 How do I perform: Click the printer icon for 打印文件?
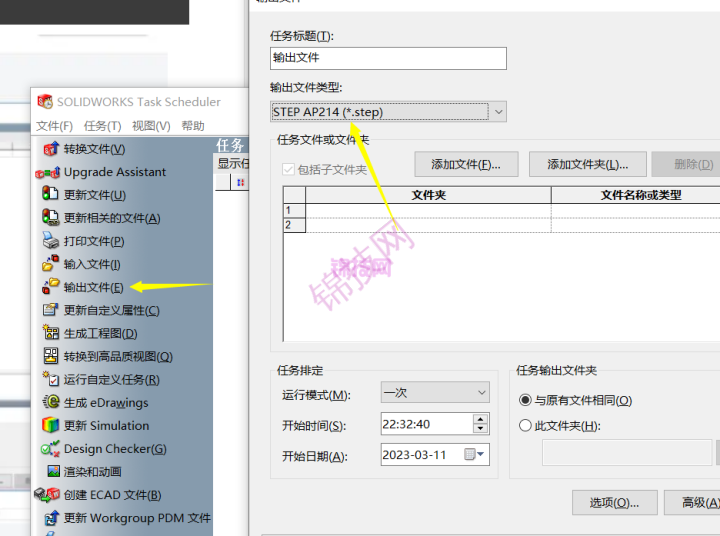click(51, 240)
